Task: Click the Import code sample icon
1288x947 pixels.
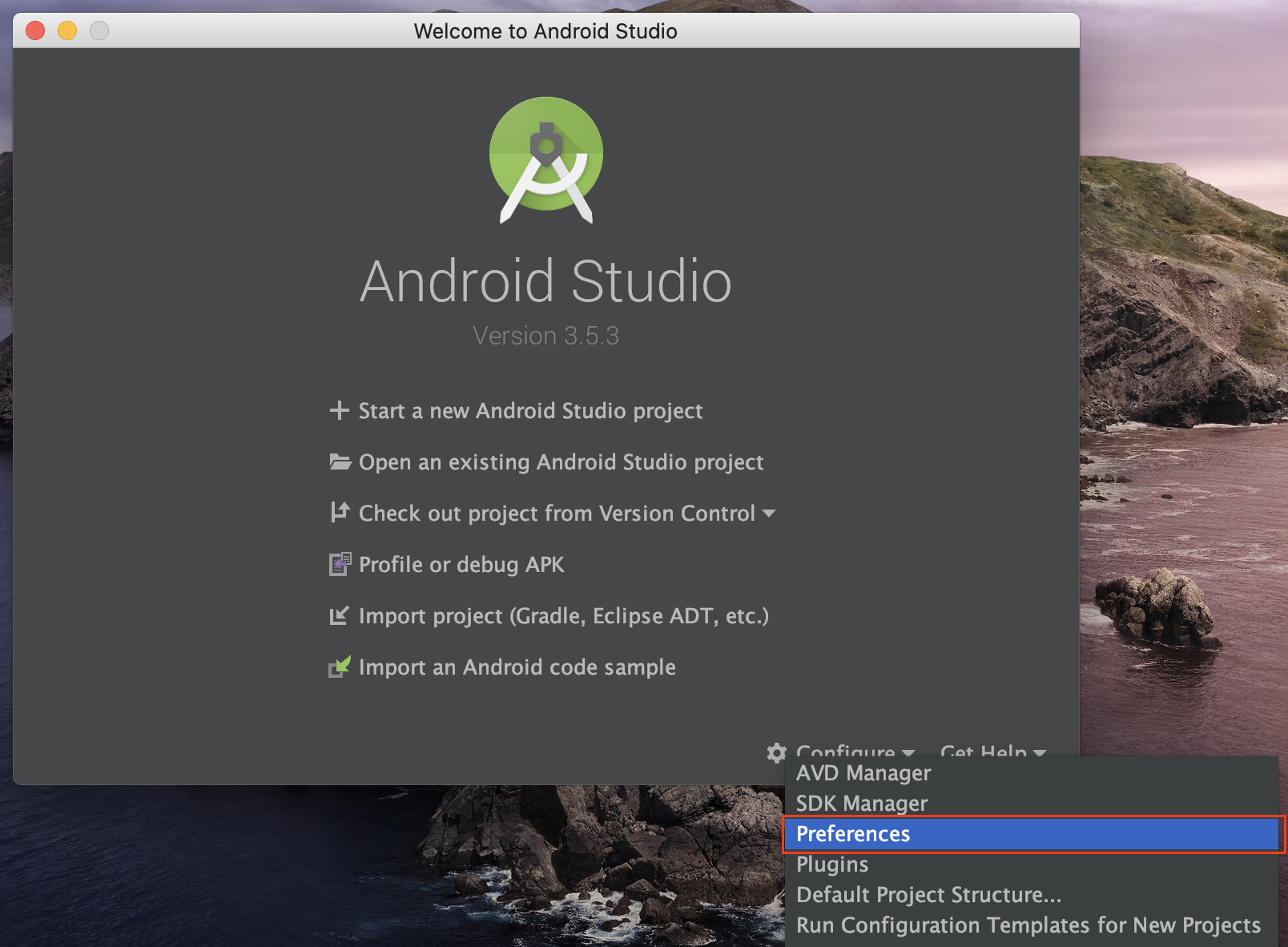Action: coord(340,667)
